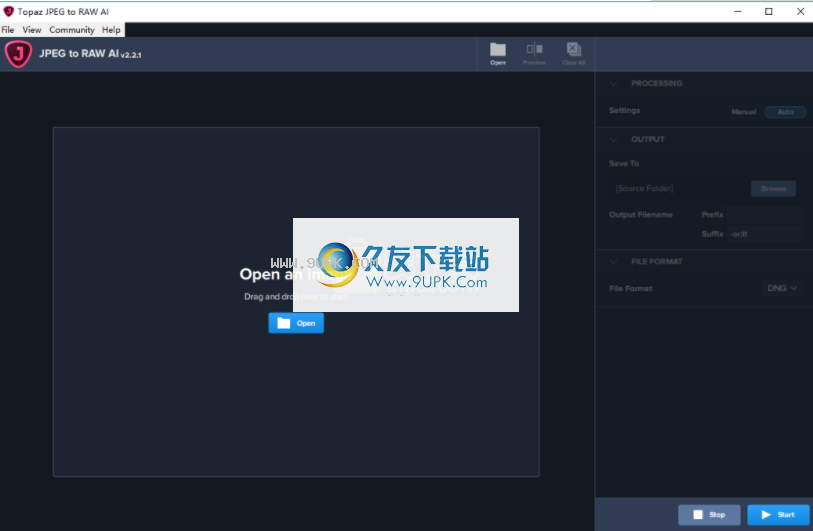Click the Clear All icon
The width and height of the screenshot is (813, 531).
pos(573,49)
